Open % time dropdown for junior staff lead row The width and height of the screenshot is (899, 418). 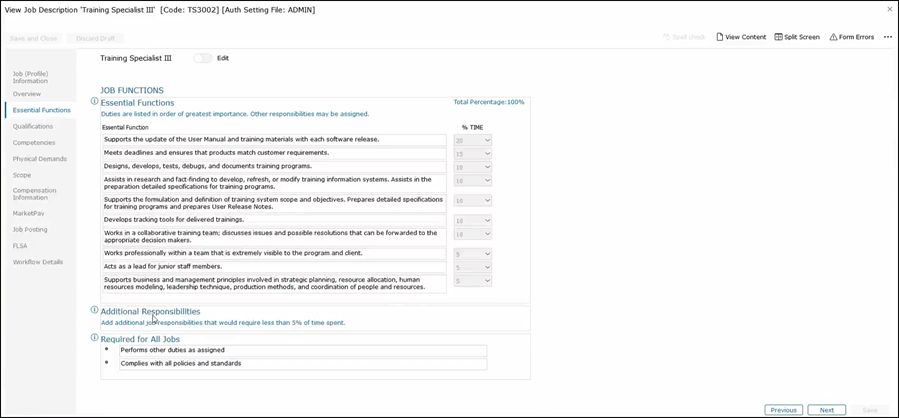pos(473,267)
